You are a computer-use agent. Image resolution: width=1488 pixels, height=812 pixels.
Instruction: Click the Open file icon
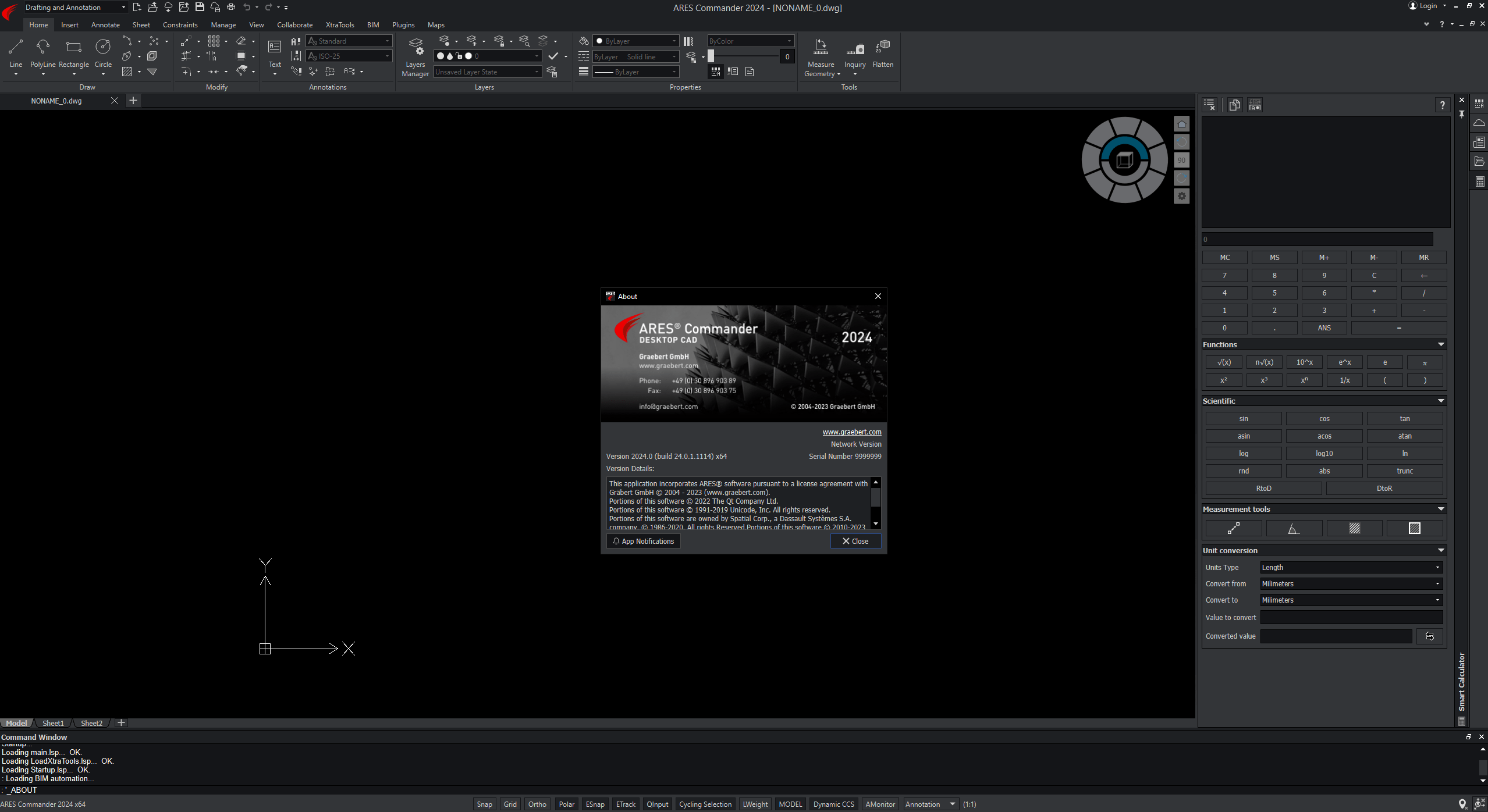coord(152,7)
